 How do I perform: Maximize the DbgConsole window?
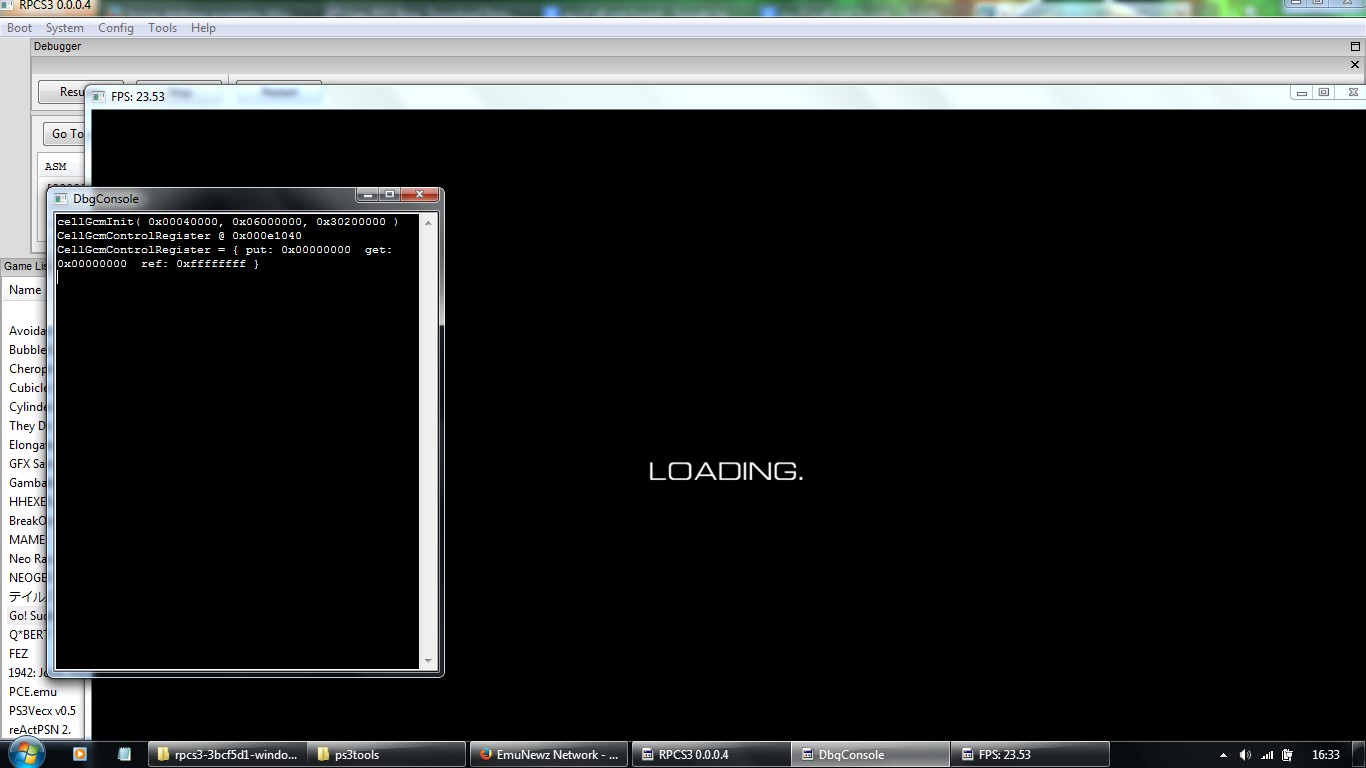coord(390,195)
